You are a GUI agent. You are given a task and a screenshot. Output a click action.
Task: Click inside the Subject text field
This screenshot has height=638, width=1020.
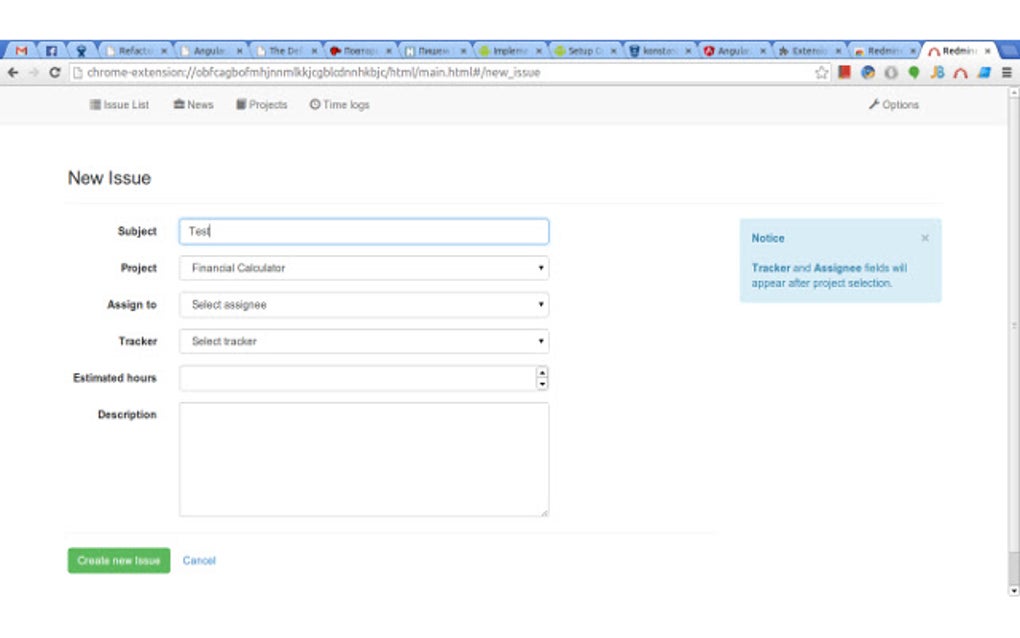[x=363, y=231]
